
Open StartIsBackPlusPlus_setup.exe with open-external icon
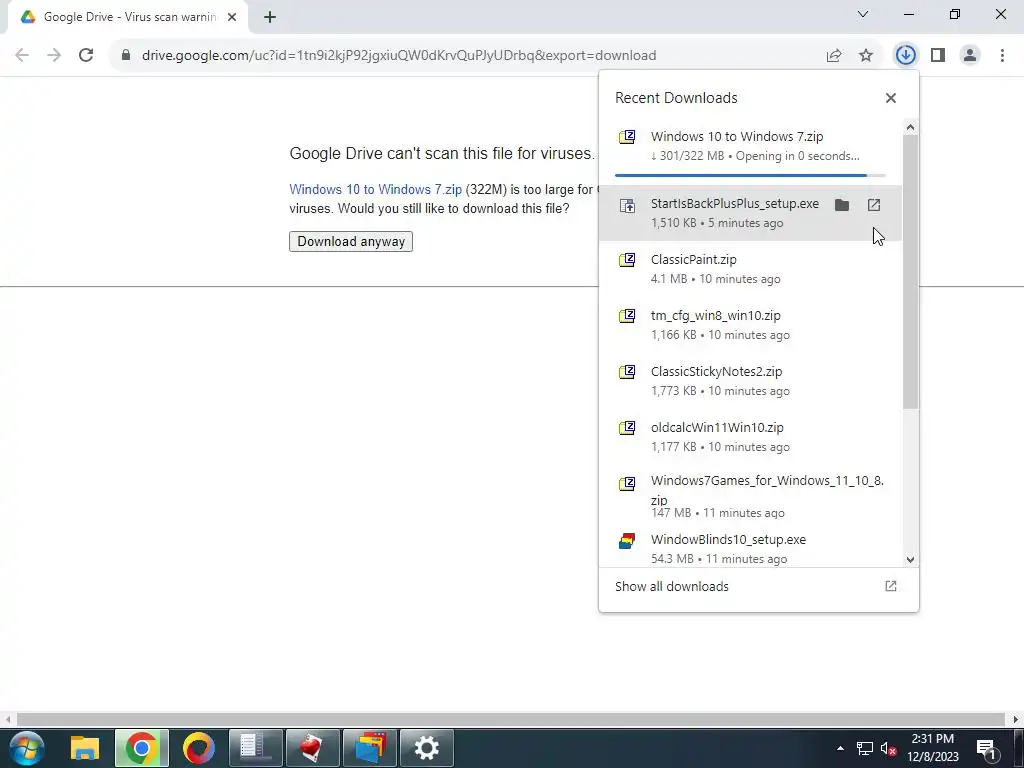point(874,205)
